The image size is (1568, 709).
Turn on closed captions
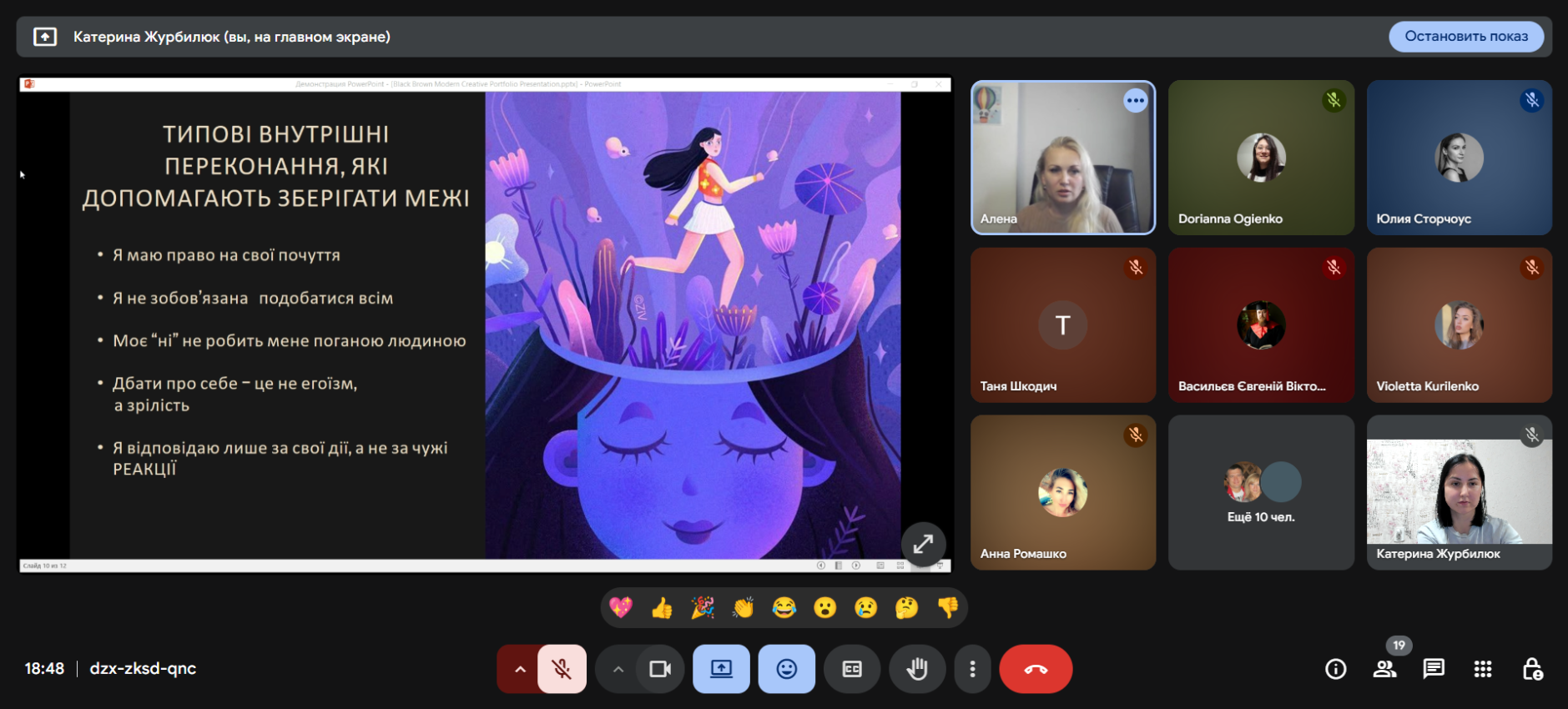852,669
